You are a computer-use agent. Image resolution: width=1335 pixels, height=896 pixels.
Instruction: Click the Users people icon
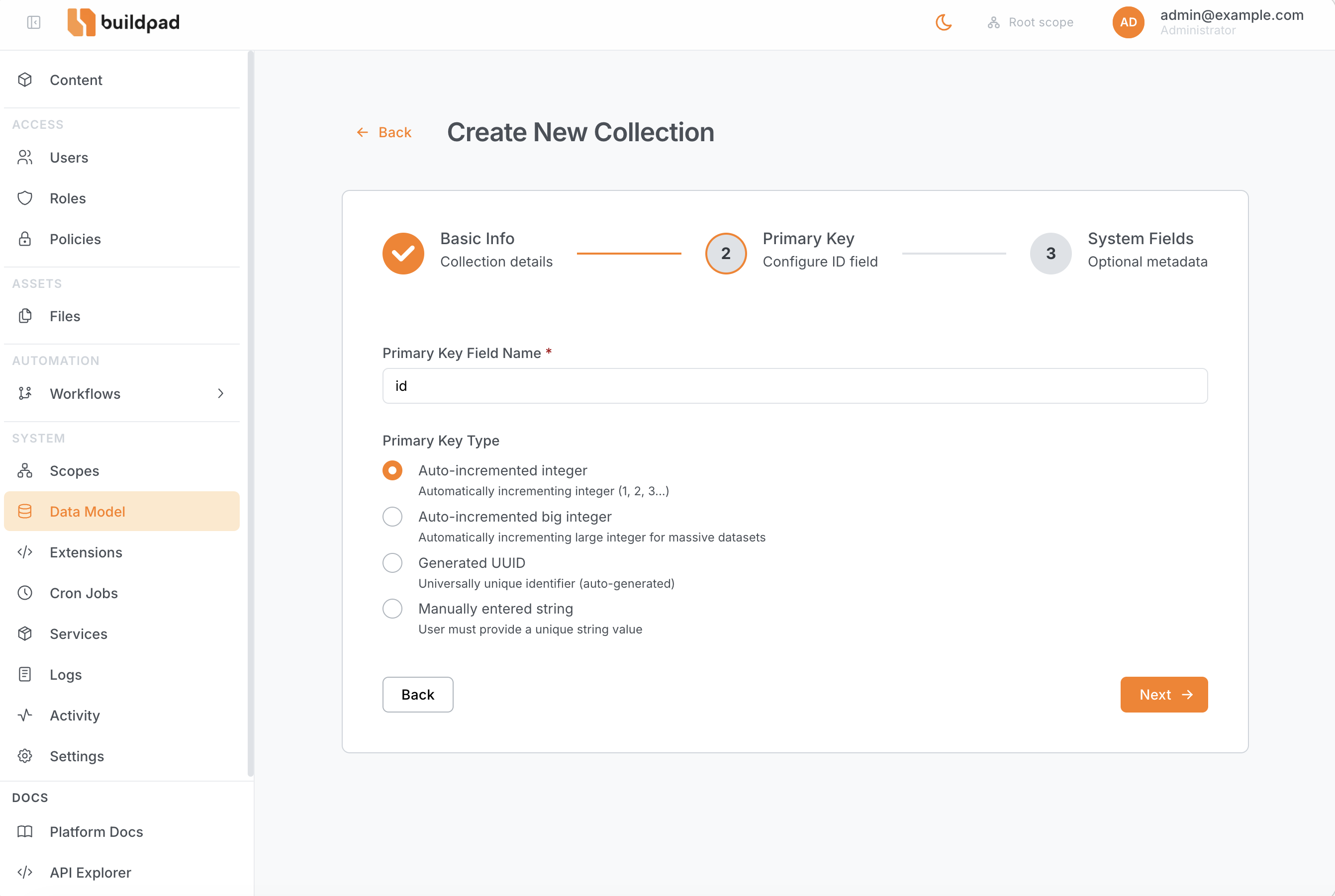click(24, 157)
